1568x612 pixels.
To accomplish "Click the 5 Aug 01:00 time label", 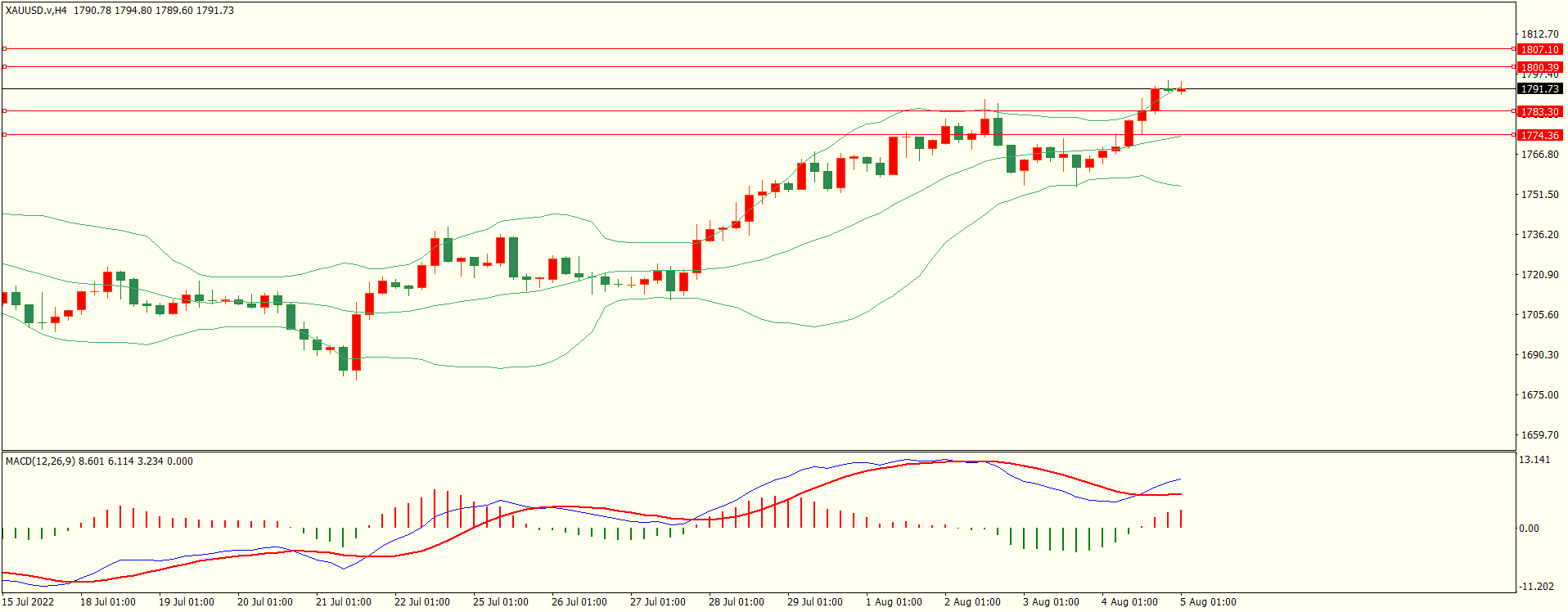I will [1208, 602].
